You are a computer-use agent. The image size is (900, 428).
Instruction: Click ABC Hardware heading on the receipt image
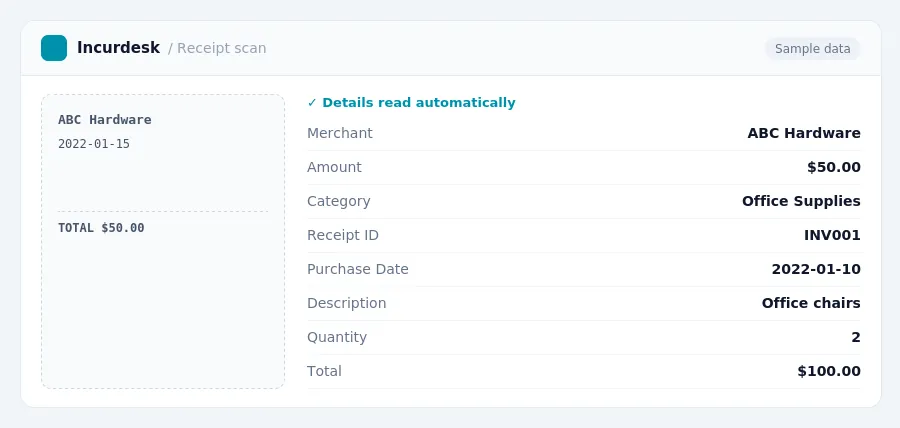[105, 120]
